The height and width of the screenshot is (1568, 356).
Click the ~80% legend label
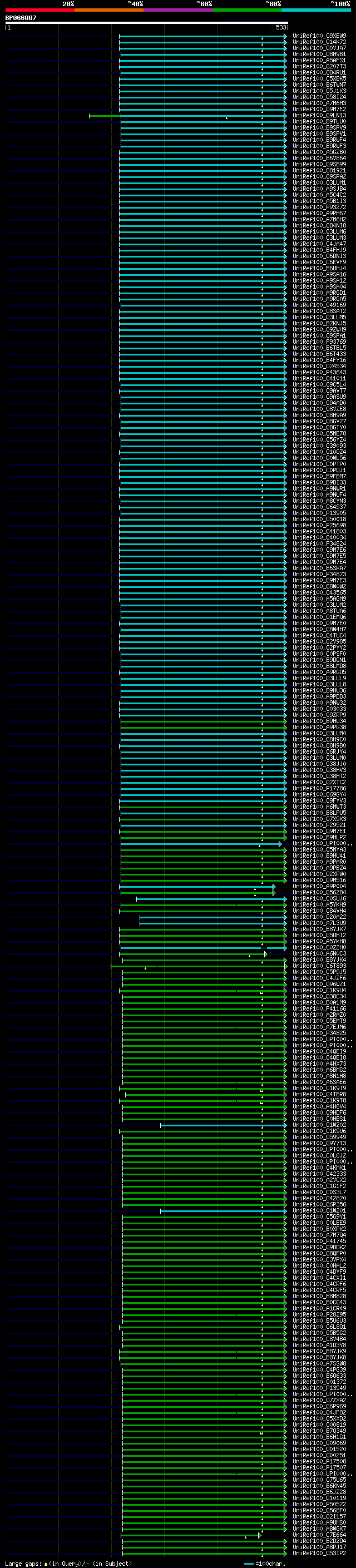(273, 4)
